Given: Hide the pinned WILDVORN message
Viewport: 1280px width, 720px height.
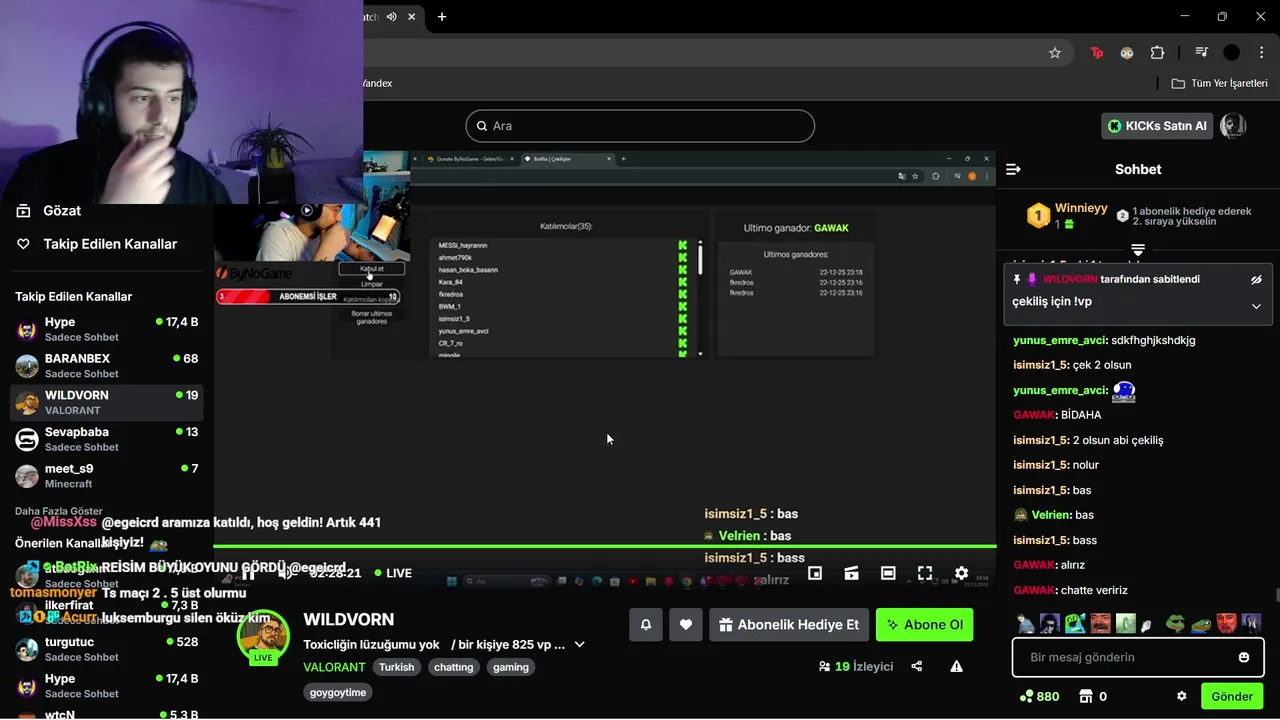Looking at the screenshot, I should click(1256, 280).
